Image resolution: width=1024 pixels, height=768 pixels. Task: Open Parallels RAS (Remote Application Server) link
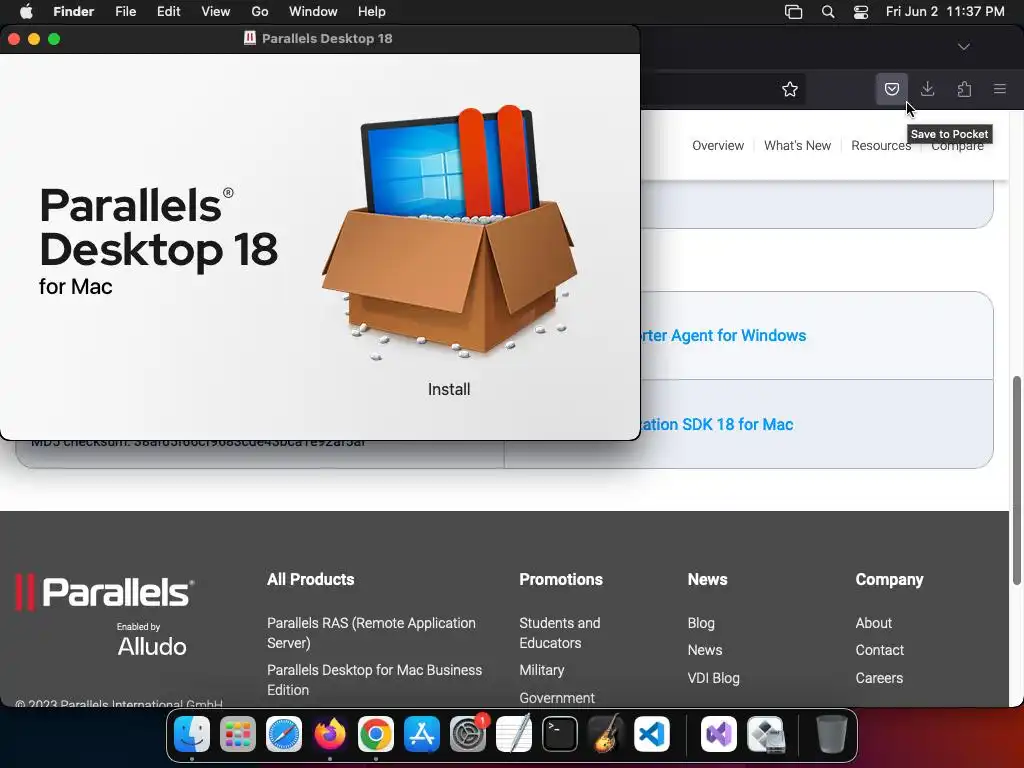(371, 633)
